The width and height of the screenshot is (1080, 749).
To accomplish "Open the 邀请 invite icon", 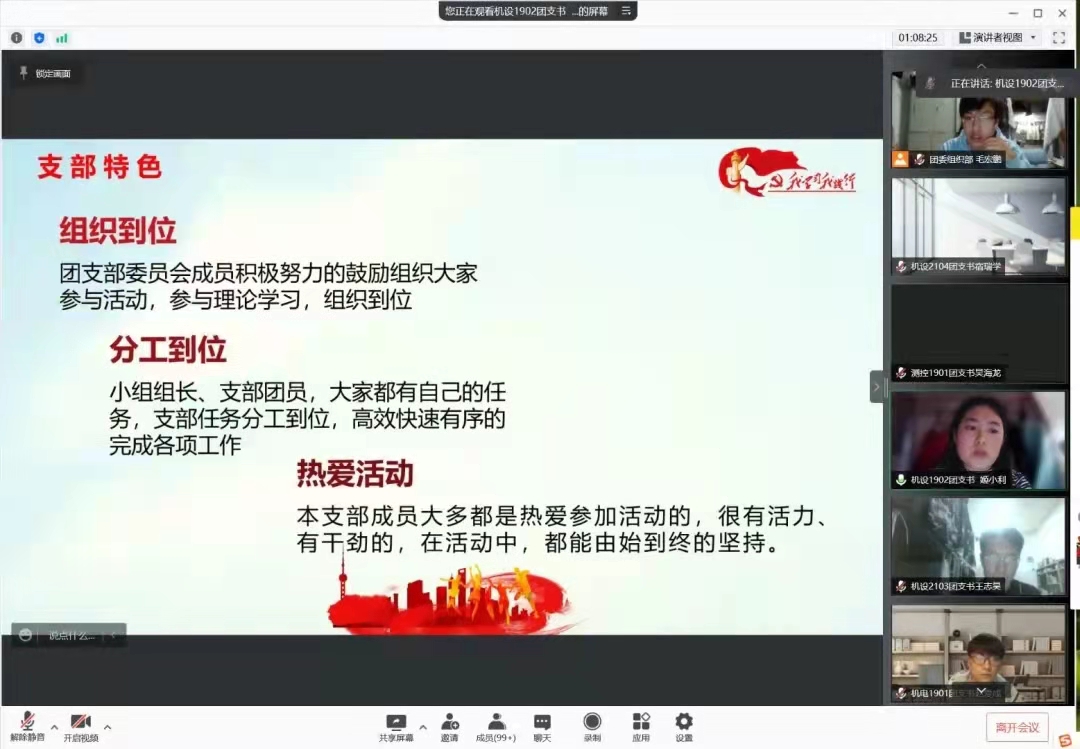I will (450, 724).
